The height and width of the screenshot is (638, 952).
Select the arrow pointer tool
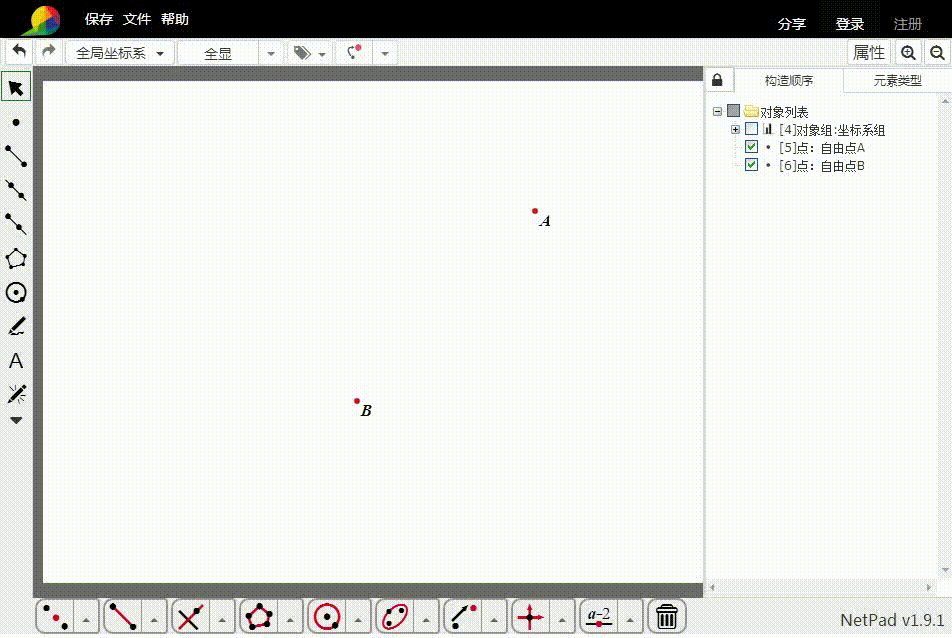[16, 88]
